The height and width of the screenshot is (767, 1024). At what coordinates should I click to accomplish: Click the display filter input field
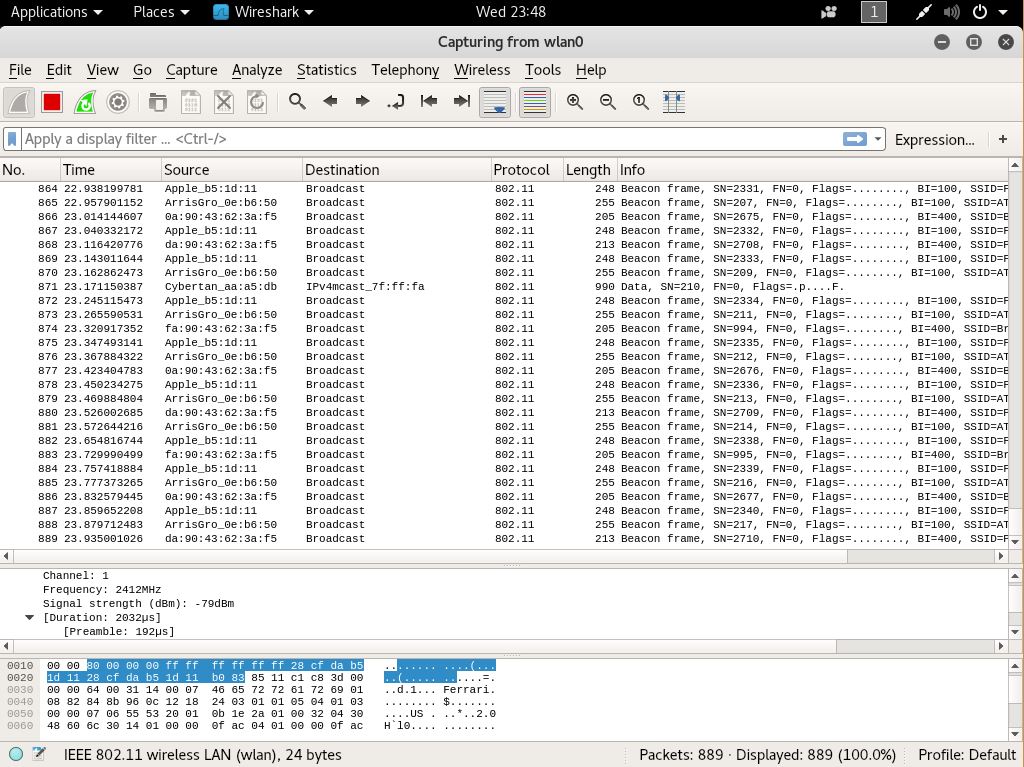(x=420, y=140)
